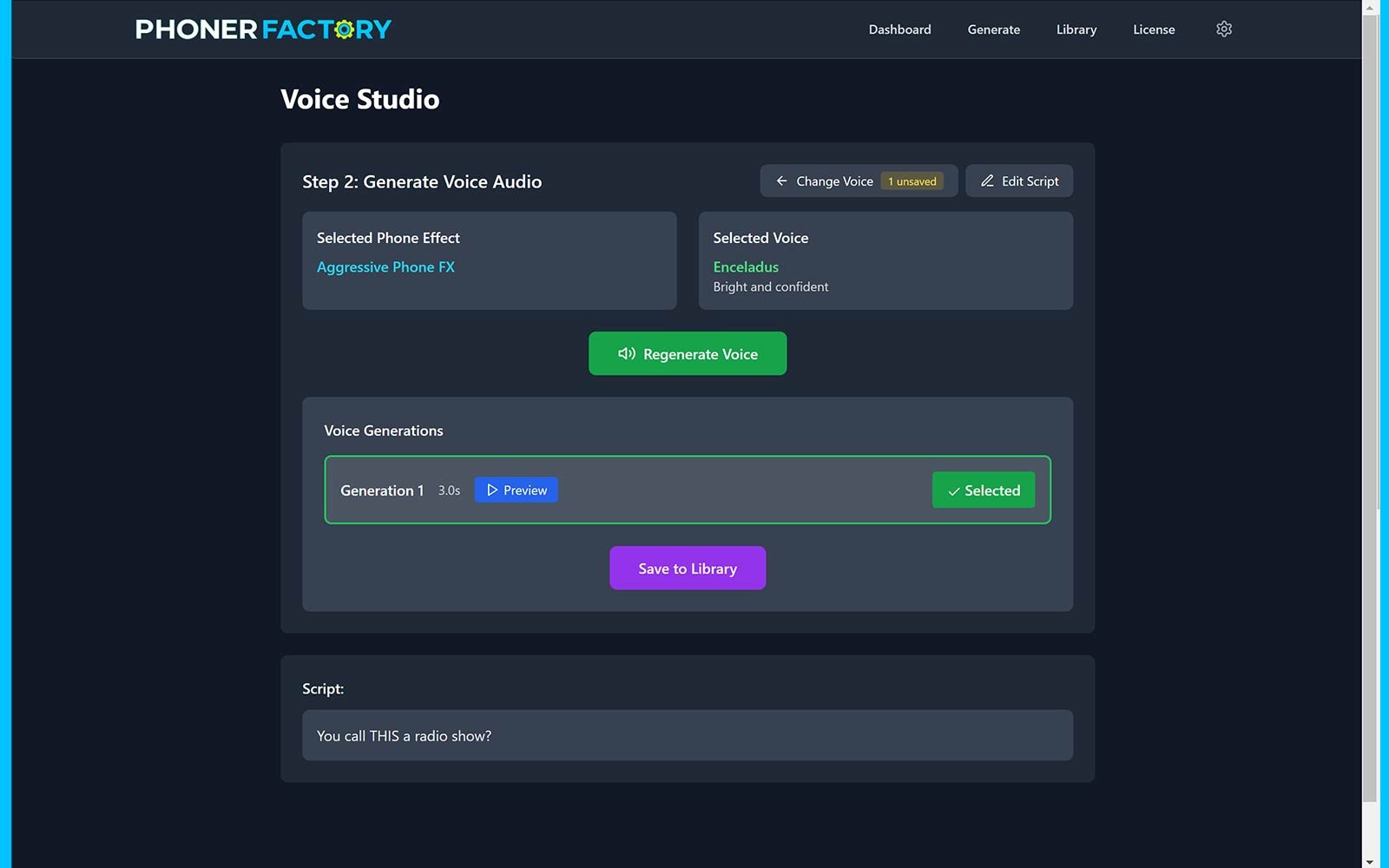Toggle the Selected state for Generation 1

click(983, 490)
